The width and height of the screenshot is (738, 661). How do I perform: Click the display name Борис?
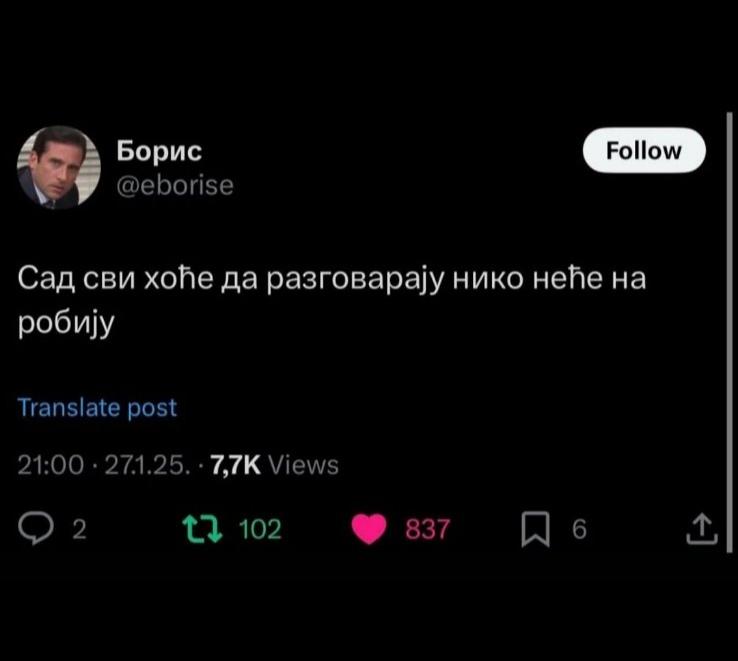pyautogui.click(x=159, y=151)
